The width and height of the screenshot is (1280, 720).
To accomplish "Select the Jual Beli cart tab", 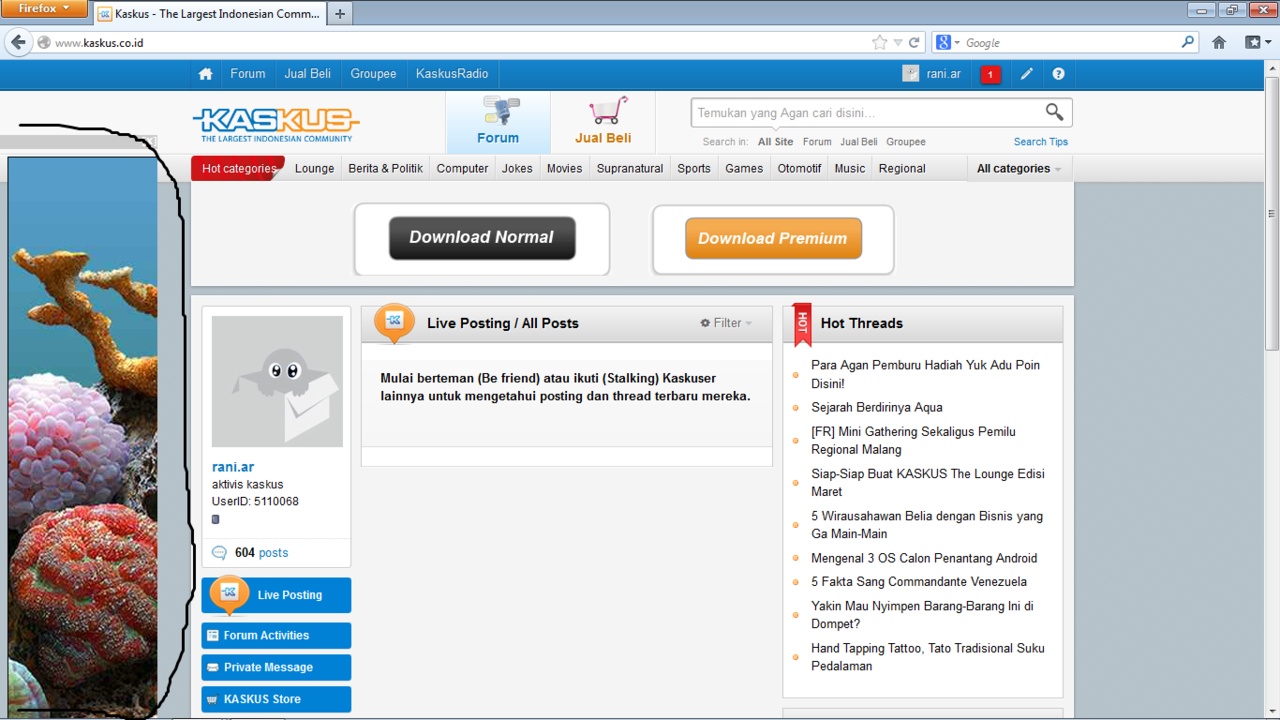I will tap(603, 122).
